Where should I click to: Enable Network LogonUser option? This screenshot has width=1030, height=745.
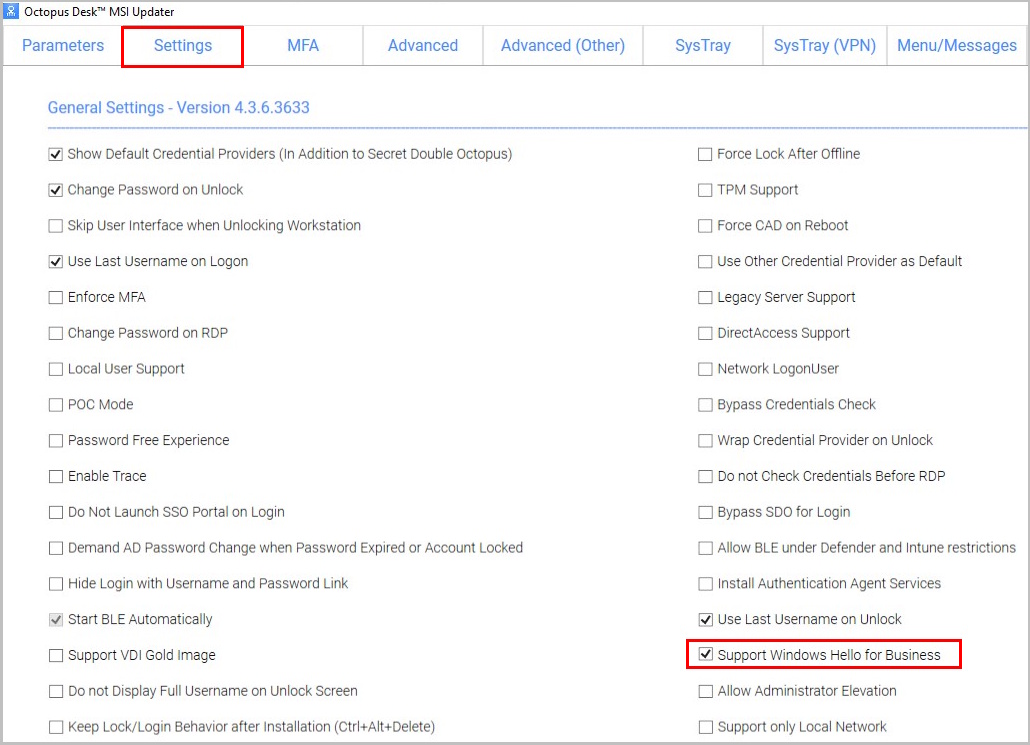[x=705, y=369]
